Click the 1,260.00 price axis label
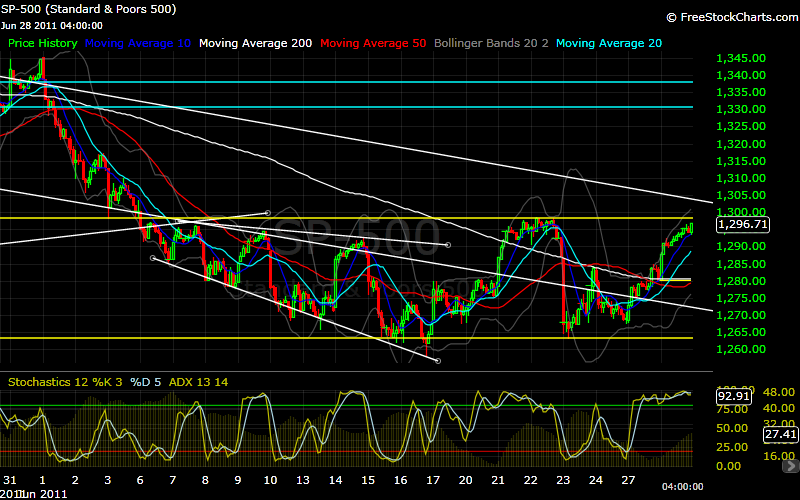The width and height of the screenshot is (800, 500). pyautogui.click(x=741, y=349)
